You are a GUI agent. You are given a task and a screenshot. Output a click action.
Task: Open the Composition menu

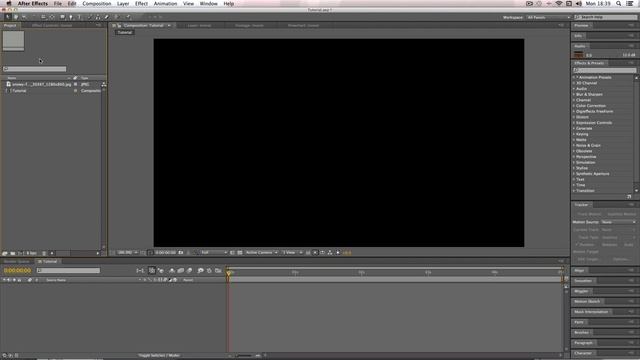coord(97,3)
